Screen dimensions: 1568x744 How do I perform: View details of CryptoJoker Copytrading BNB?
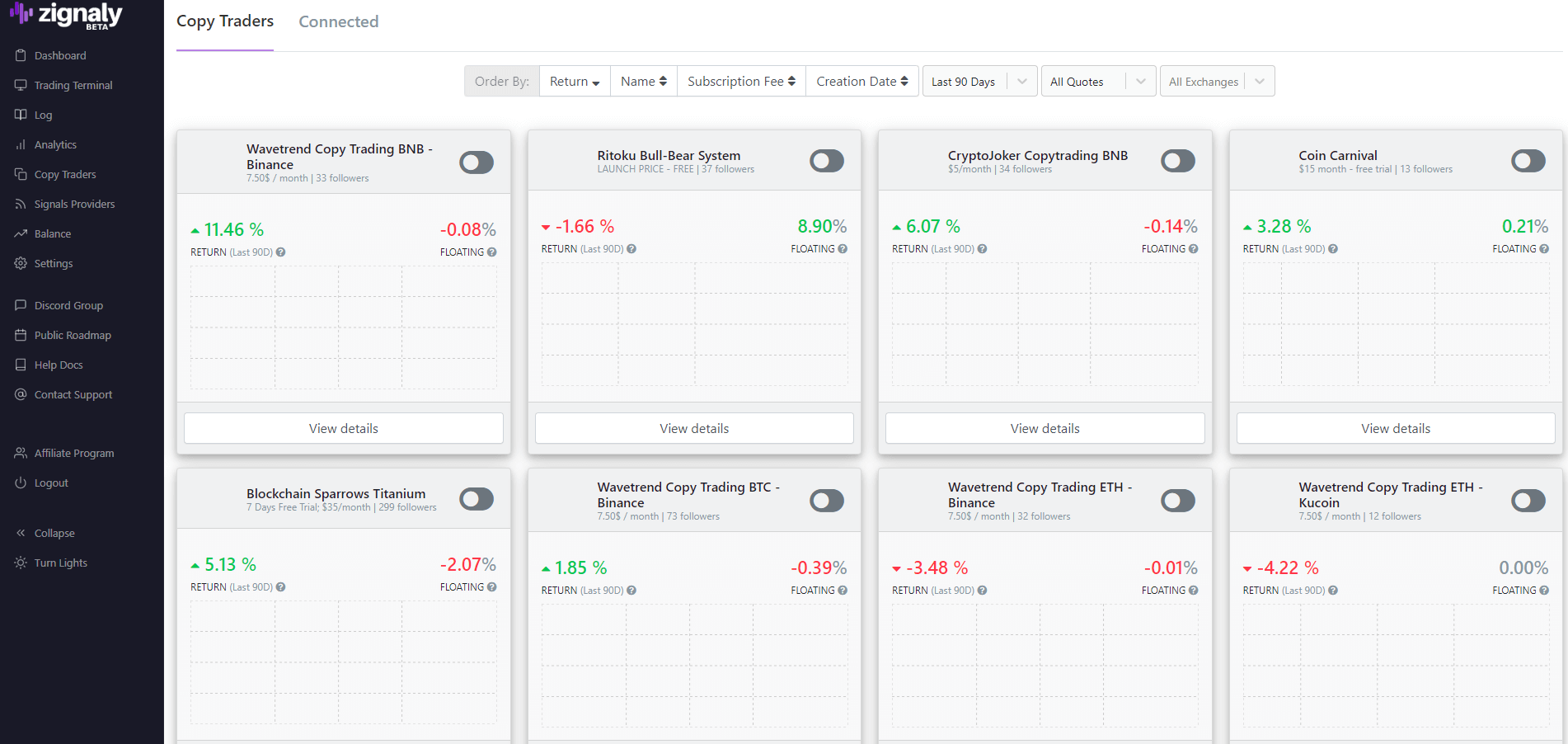(1045, 428)
